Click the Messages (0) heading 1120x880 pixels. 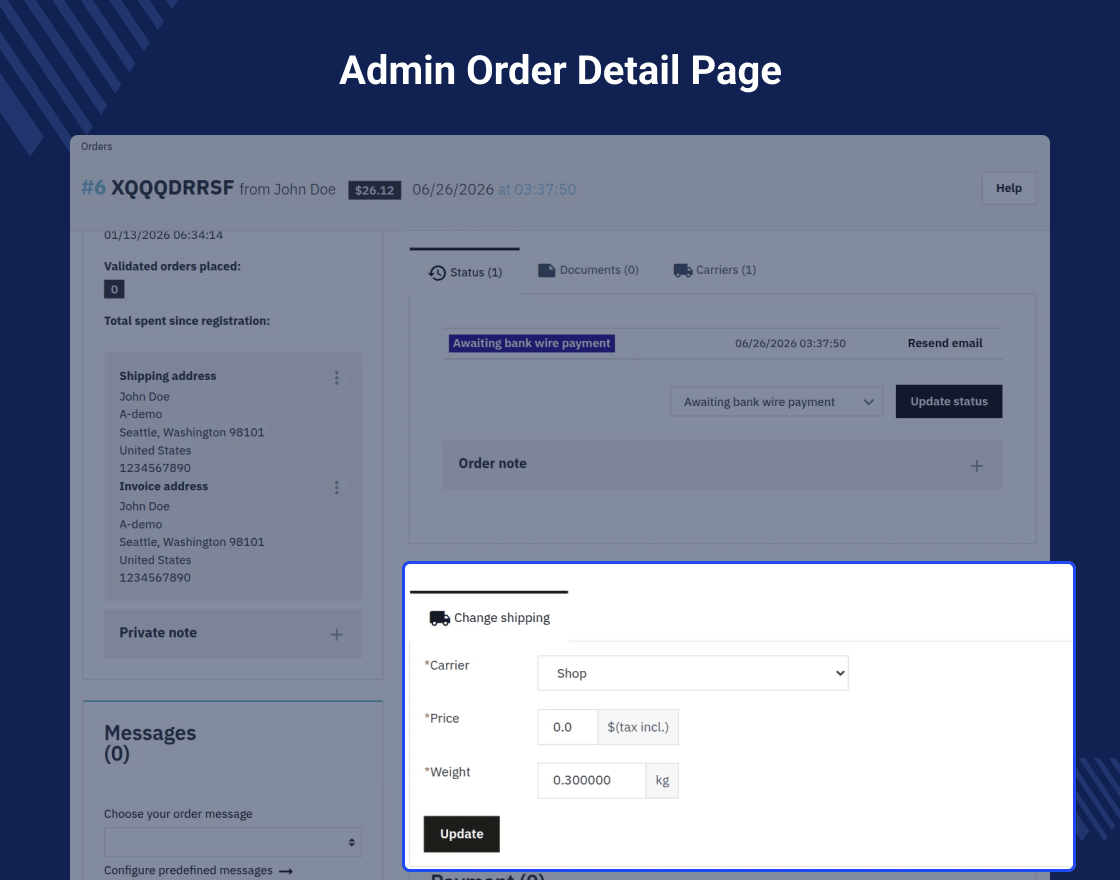pos(150,743)
